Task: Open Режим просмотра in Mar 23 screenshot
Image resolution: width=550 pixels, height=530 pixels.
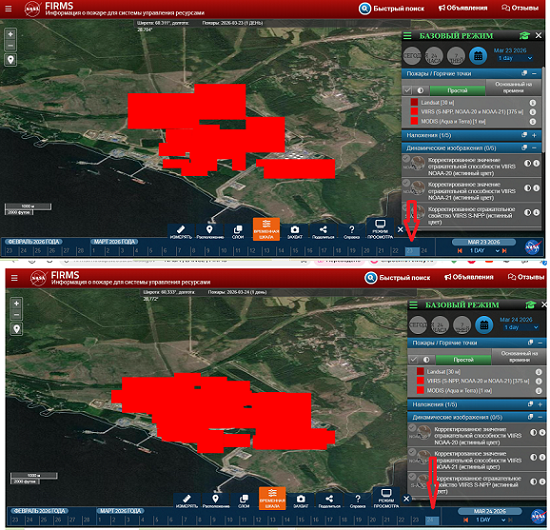Action: (x=380, y=230)
